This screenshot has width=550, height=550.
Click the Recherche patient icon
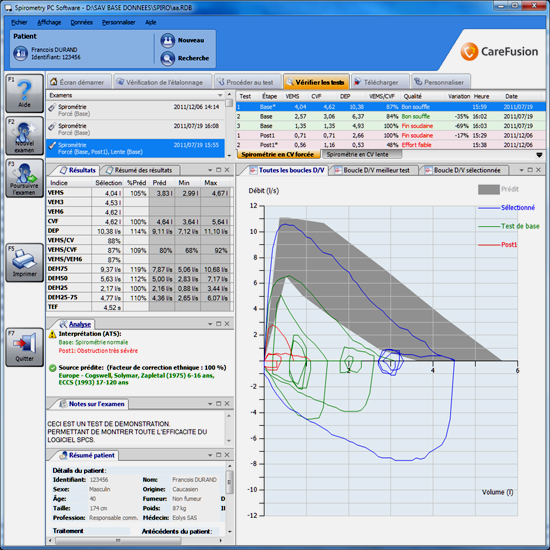tap(167, 58)
